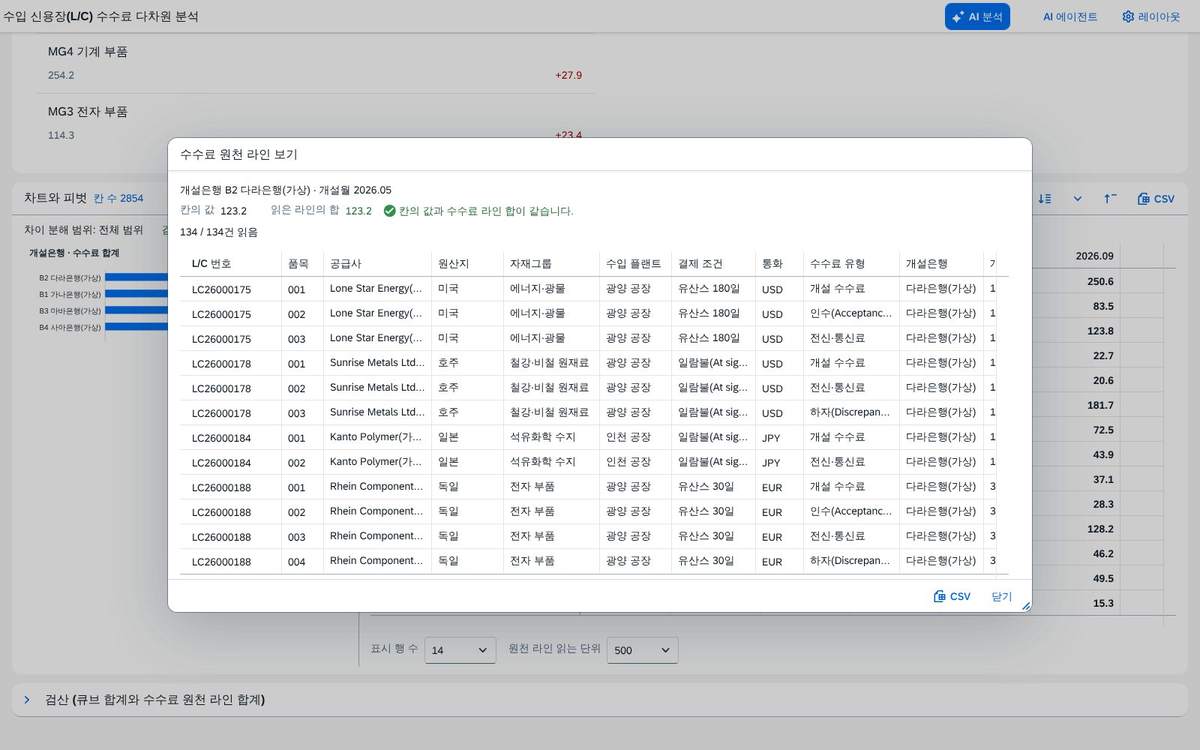Image resolution: width=1200 pixels, height=750 pixels.
Task: Click pivot cell value 43.9
Action: 1104,455
